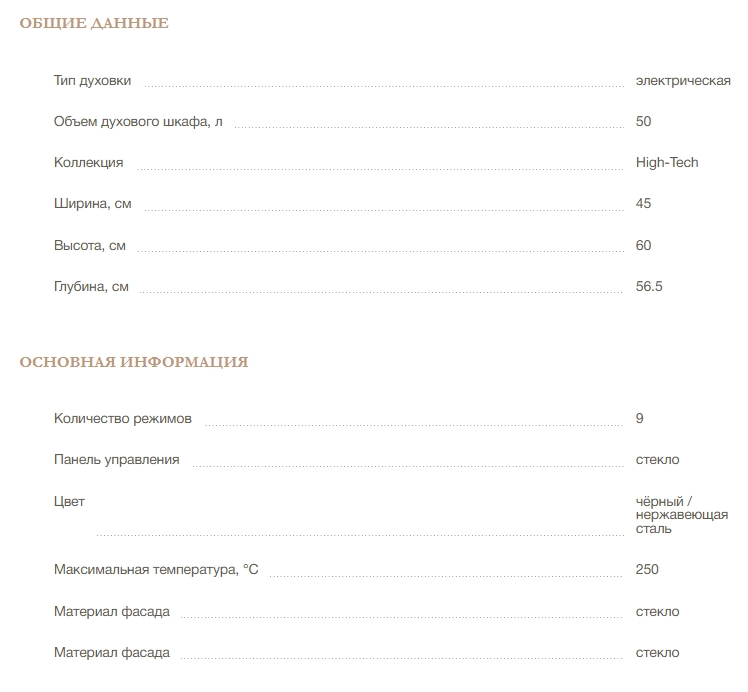Click the Цвет label
The image size is (748, 692).
[x=69, y=501]
